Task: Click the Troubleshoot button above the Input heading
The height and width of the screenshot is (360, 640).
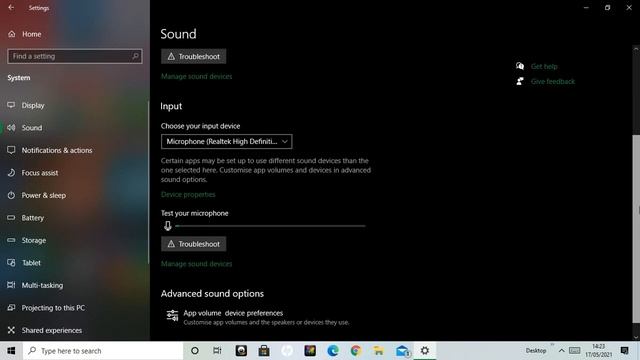Action: click(193, 56)
